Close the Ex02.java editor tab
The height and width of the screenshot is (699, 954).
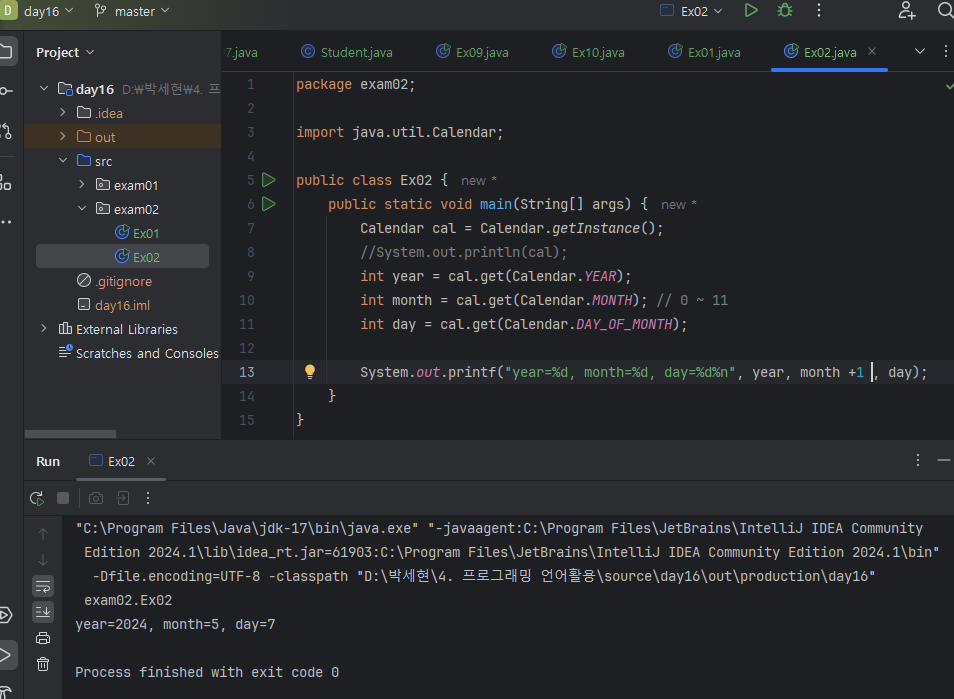click(x=872, y=52)
